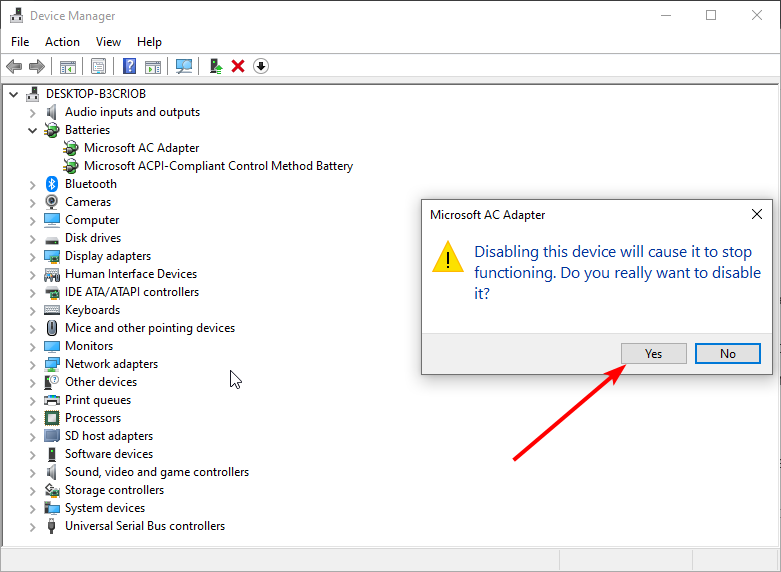Image resolution: width=781 pixels, height=572 pixels.
Task: Select IDE ATA/ATAPI controllers row
Action: [x=132, y=292]
